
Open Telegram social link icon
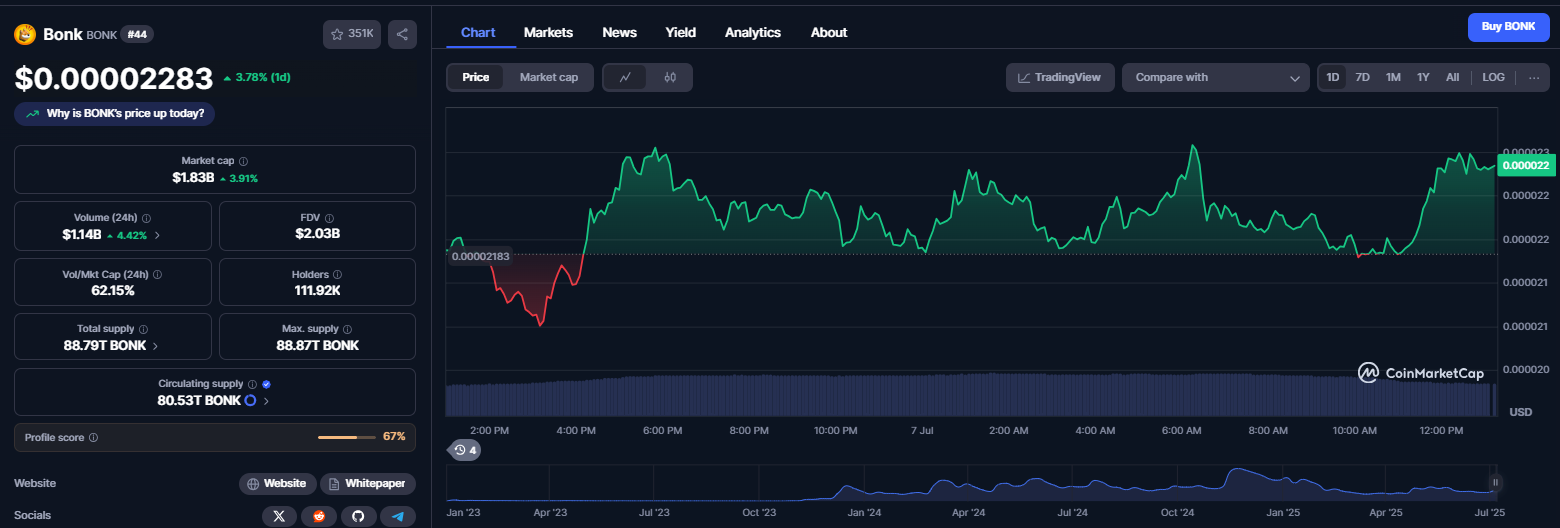tap(398, 516)
